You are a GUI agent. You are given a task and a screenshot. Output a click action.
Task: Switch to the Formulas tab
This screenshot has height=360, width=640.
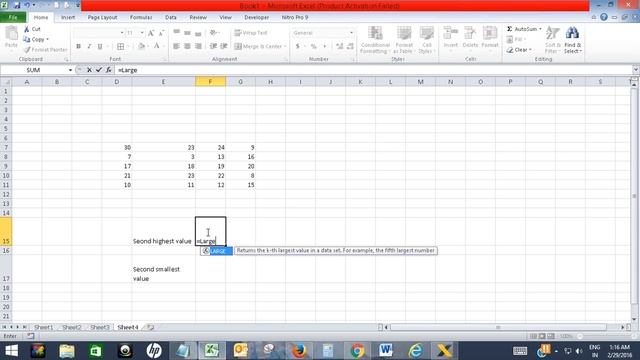[x=141, y=18]
